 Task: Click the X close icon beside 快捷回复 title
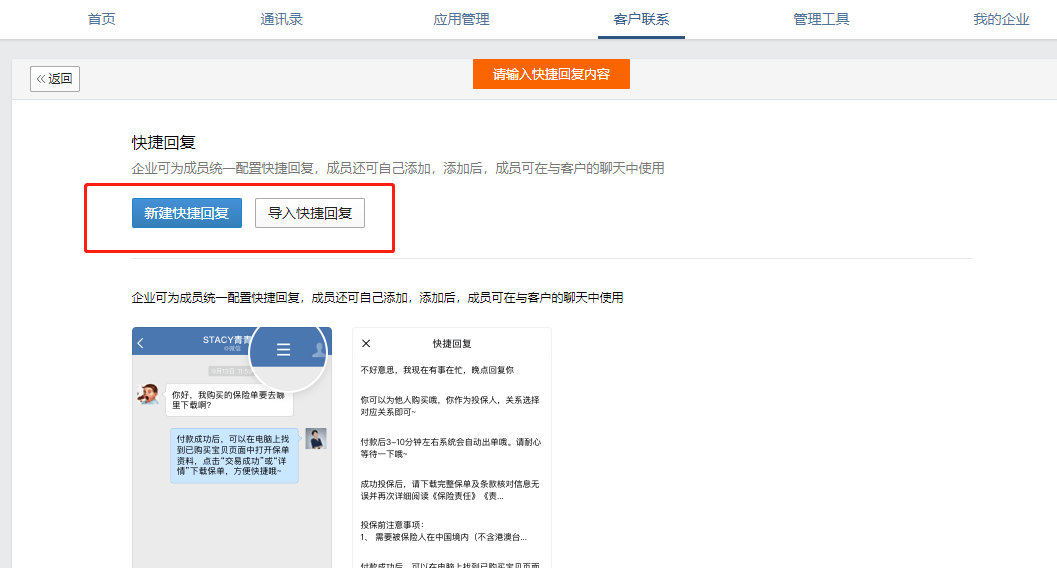pos(366,343)
